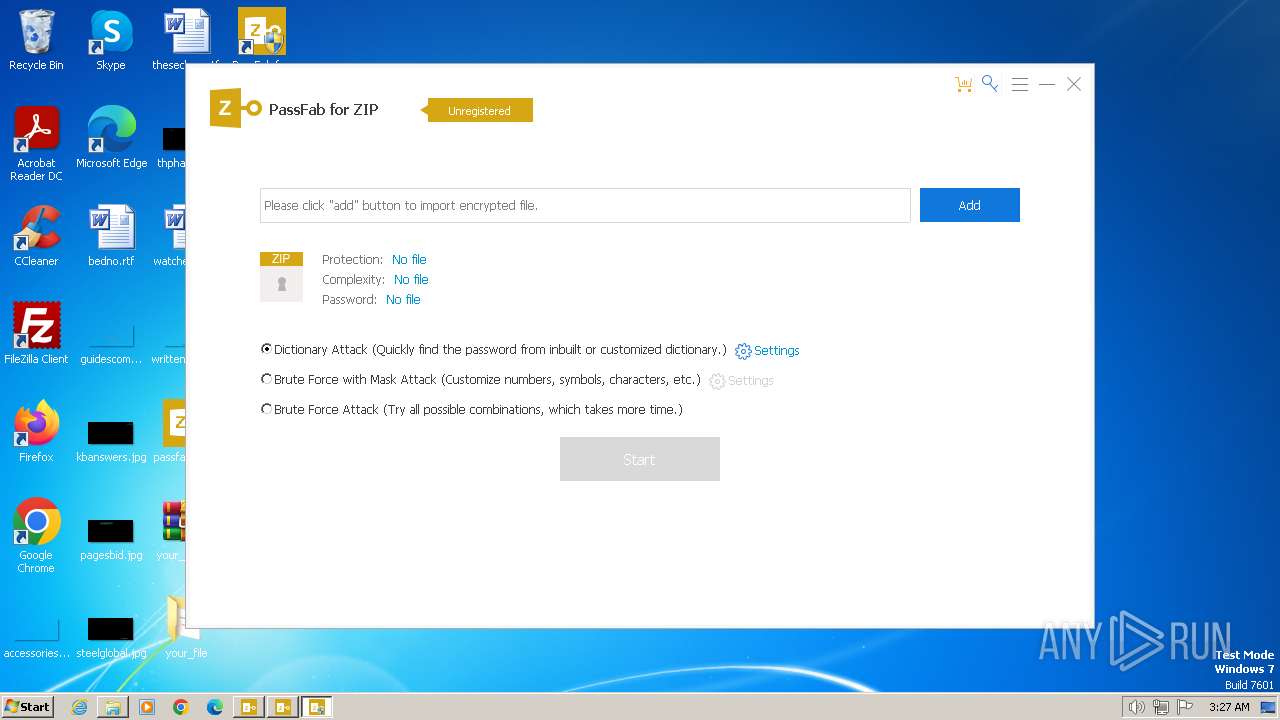Click the volume speaker tray icon

(1137, 707)
